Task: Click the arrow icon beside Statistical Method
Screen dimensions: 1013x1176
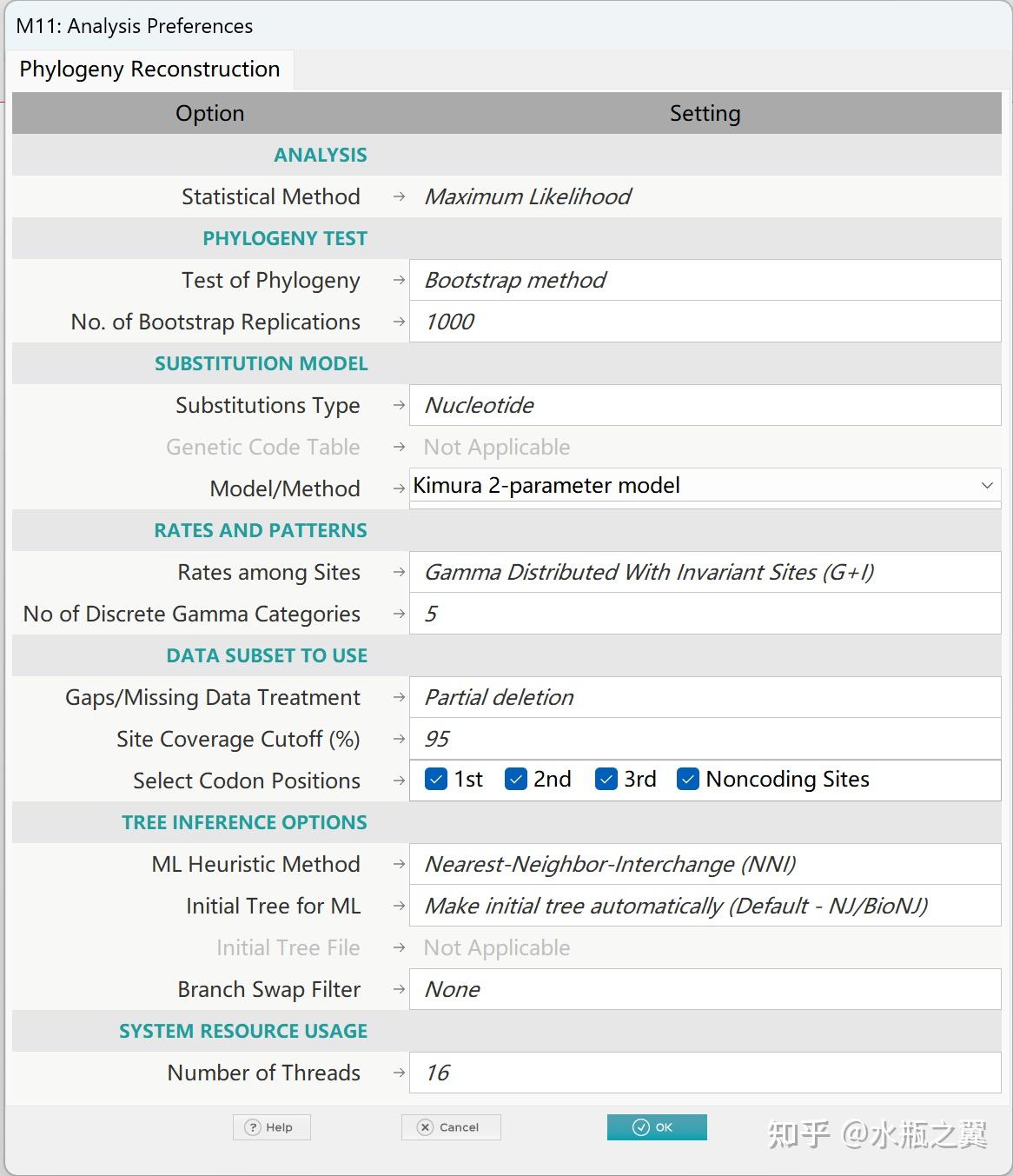Action: pyautogui.click(x=399, y=196)
